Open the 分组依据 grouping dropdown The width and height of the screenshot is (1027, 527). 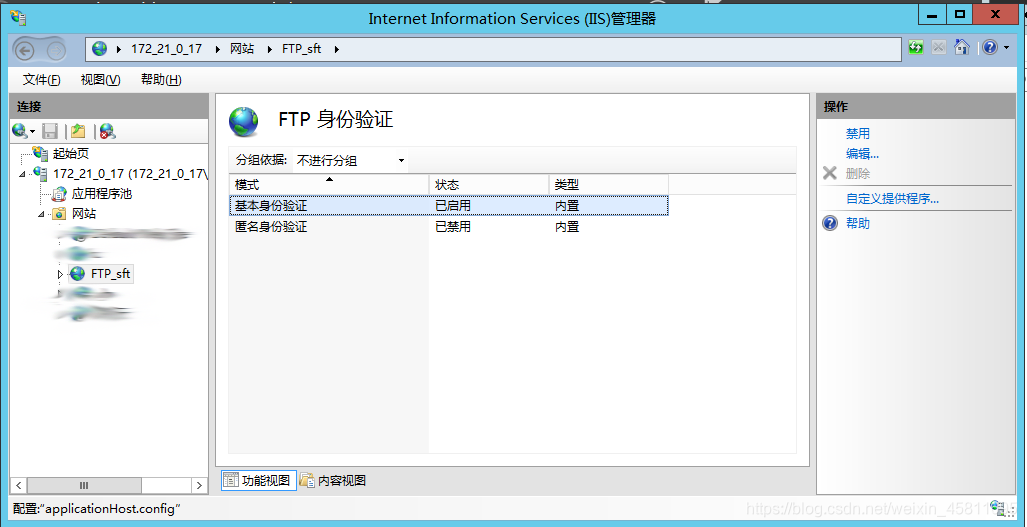[x=350, y=160]
